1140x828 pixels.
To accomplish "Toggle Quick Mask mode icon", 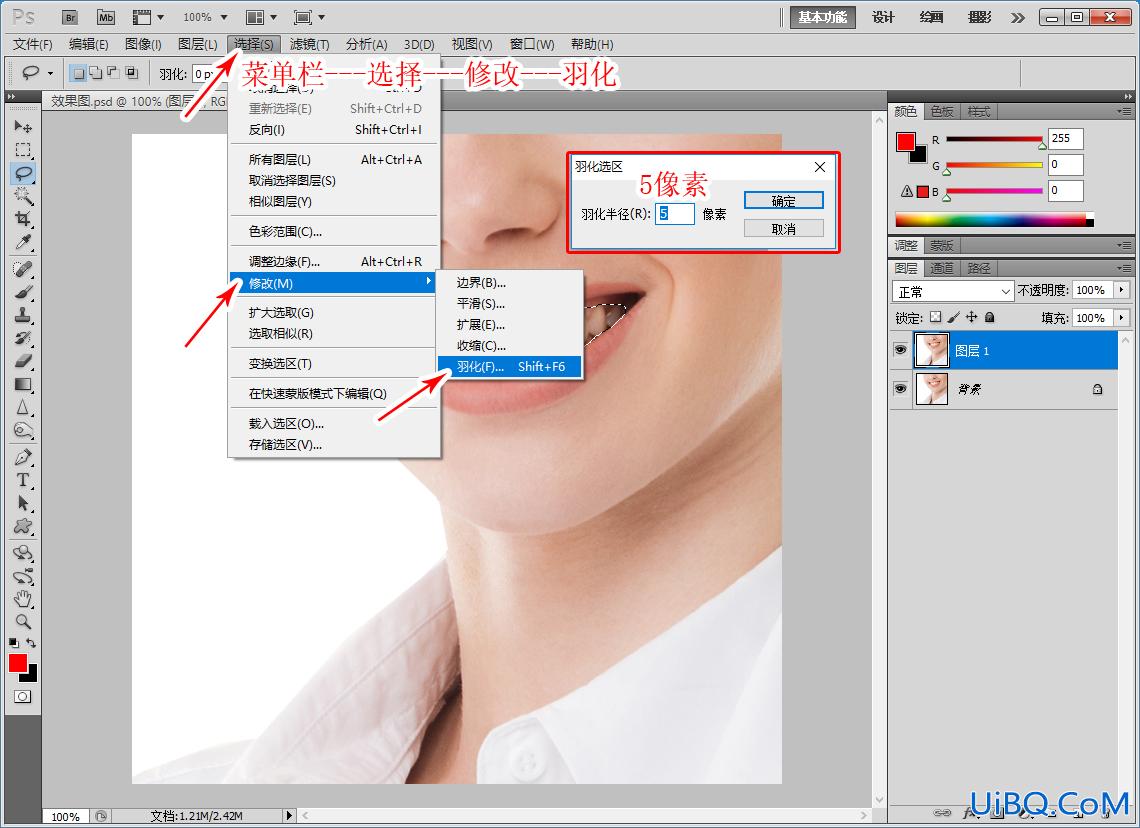I will 23,696.
